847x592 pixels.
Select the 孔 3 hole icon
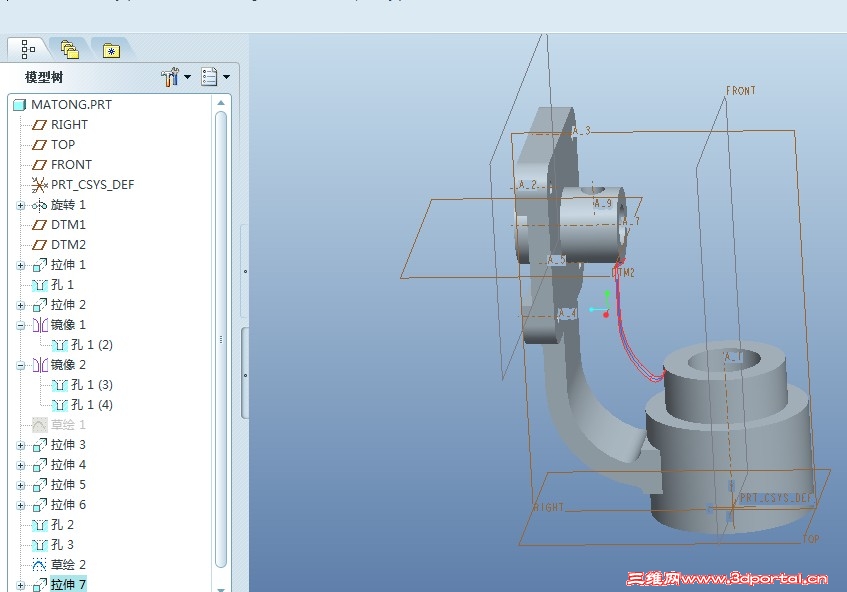39,545
